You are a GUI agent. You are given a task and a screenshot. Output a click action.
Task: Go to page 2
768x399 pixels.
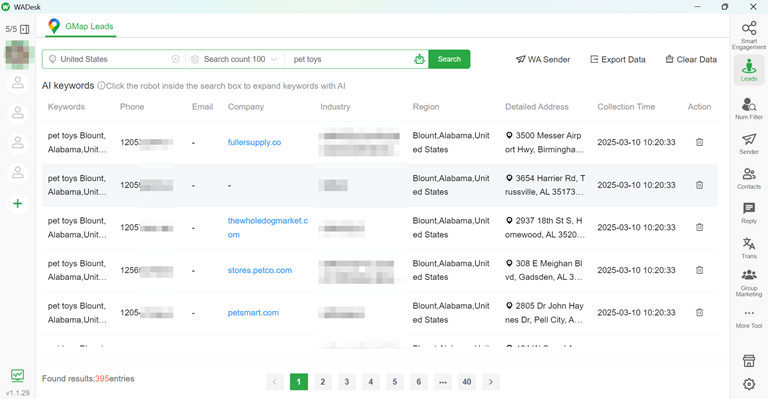coord(323,382)
